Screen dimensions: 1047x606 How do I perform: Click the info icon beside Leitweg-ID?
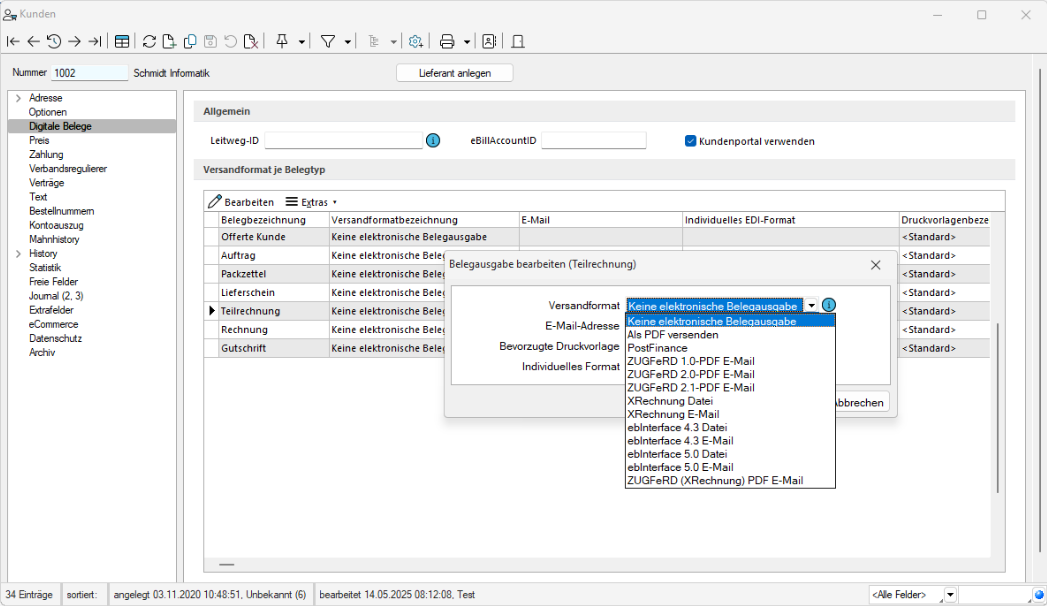coord(433,141)
